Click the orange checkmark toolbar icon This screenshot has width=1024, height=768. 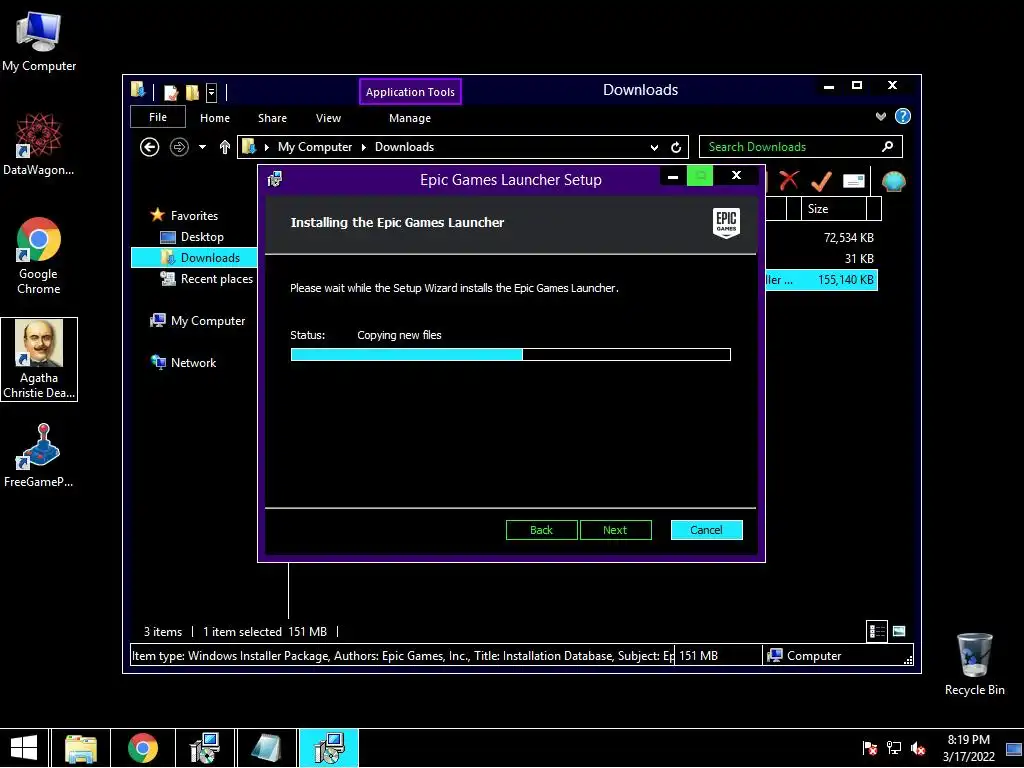click(x=821, y=181)
